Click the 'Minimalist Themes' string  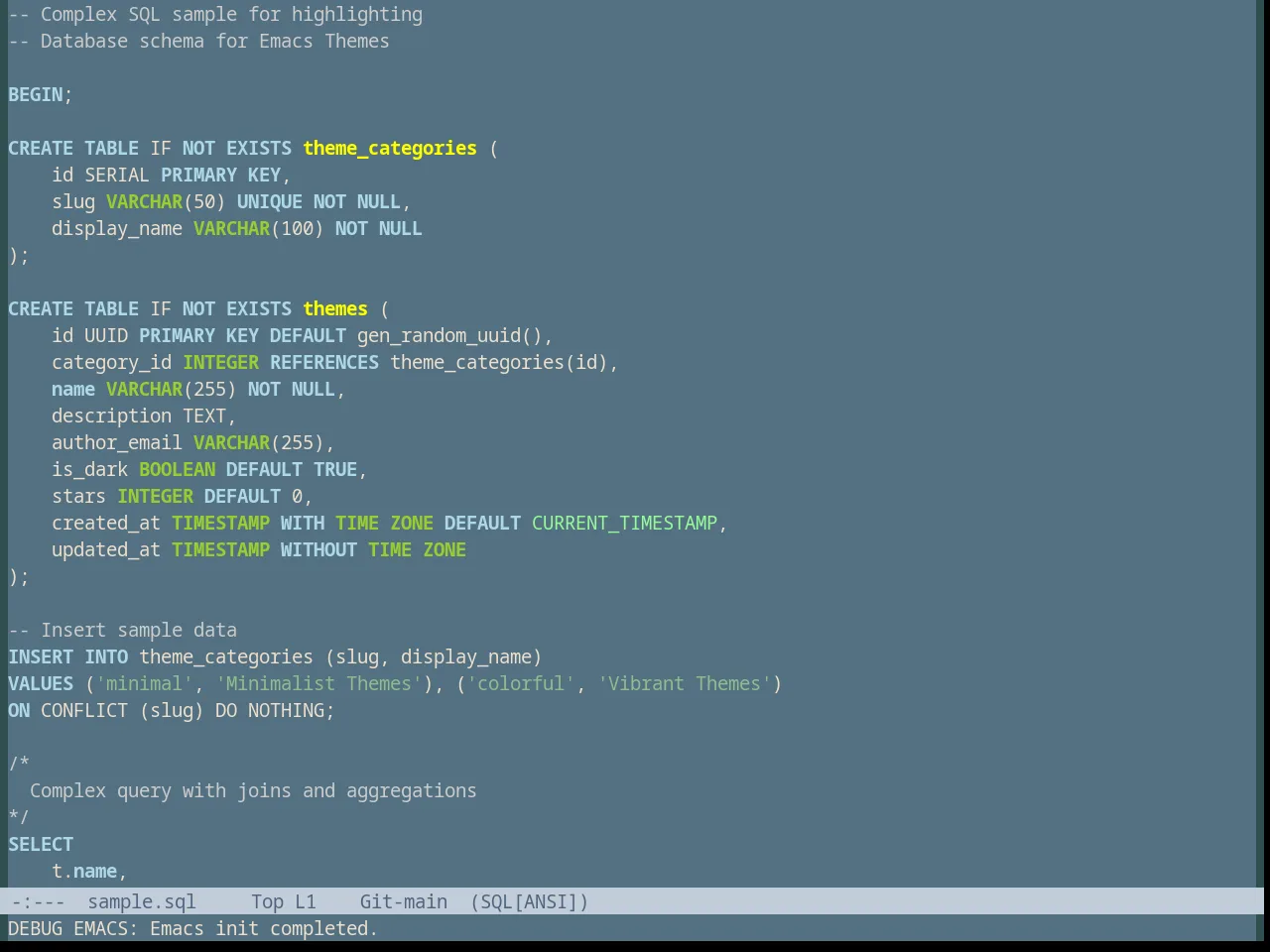[318, 684]
